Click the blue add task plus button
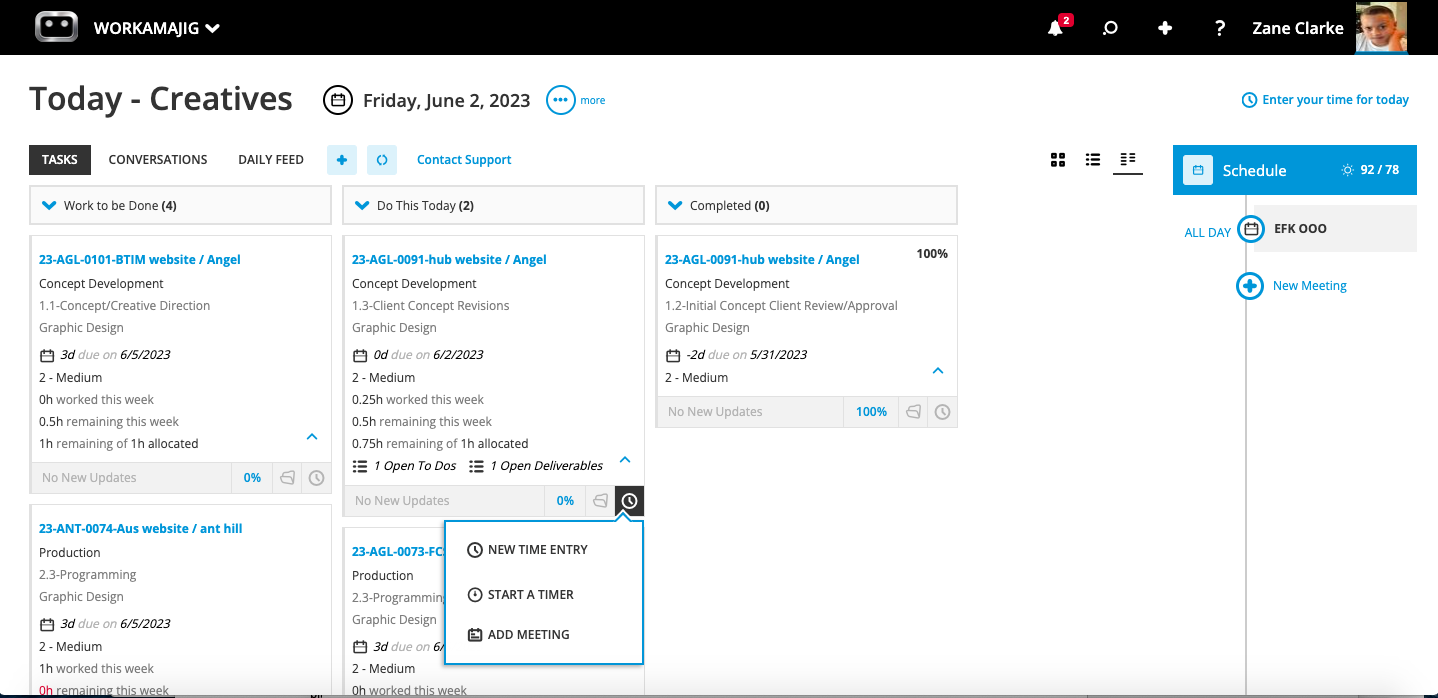The height and width of the screenshot is (698, 1438). [x=342, y=160]
